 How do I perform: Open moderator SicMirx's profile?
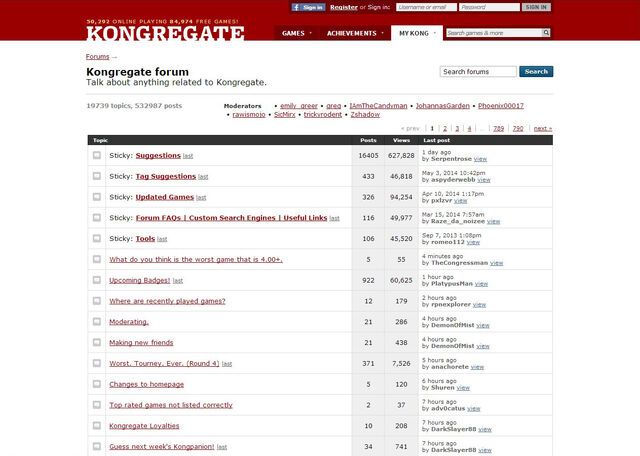(284, 115)
